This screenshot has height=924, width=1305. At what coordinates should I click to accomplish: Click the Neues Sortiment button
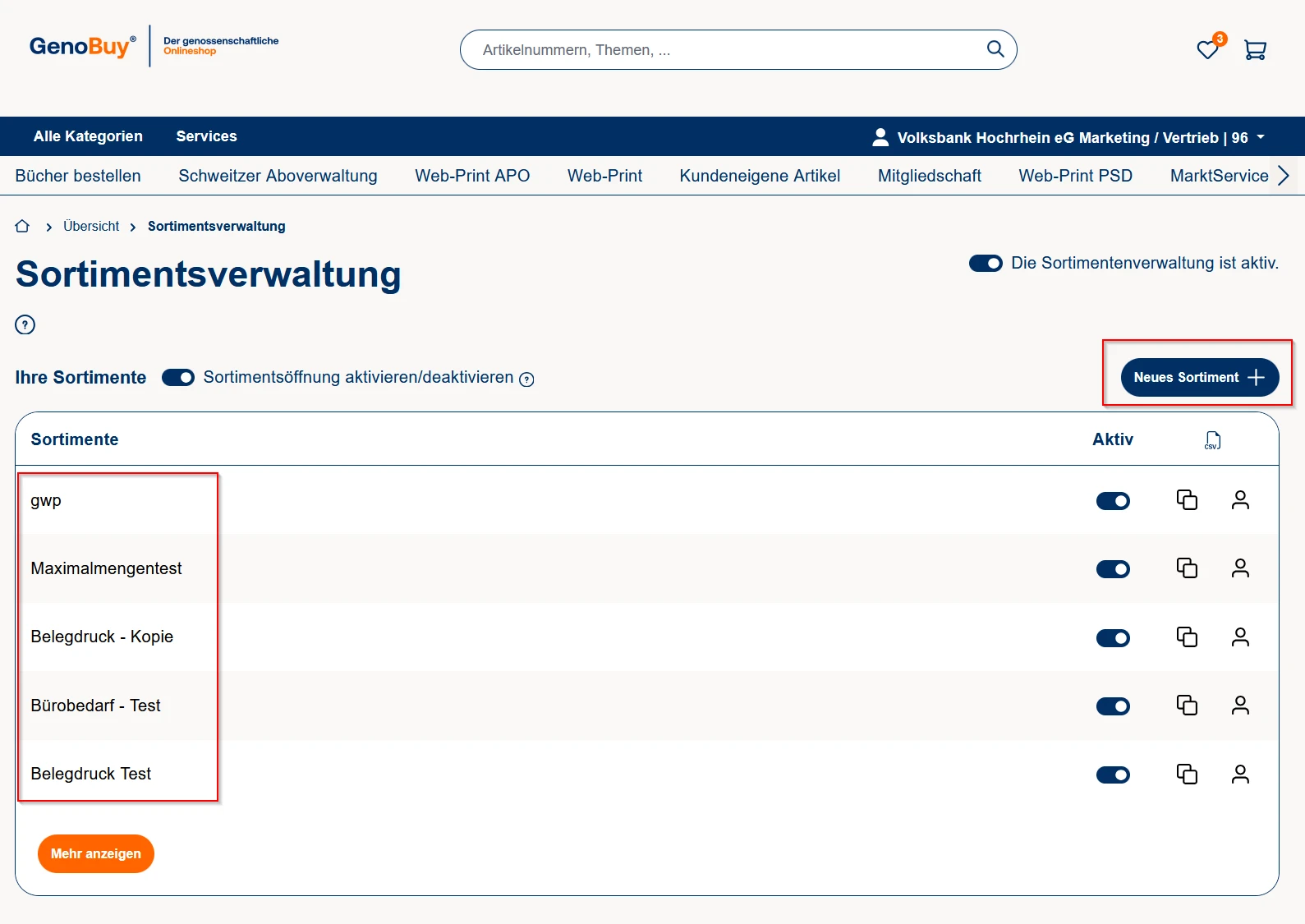click(x=1199, y=378)
